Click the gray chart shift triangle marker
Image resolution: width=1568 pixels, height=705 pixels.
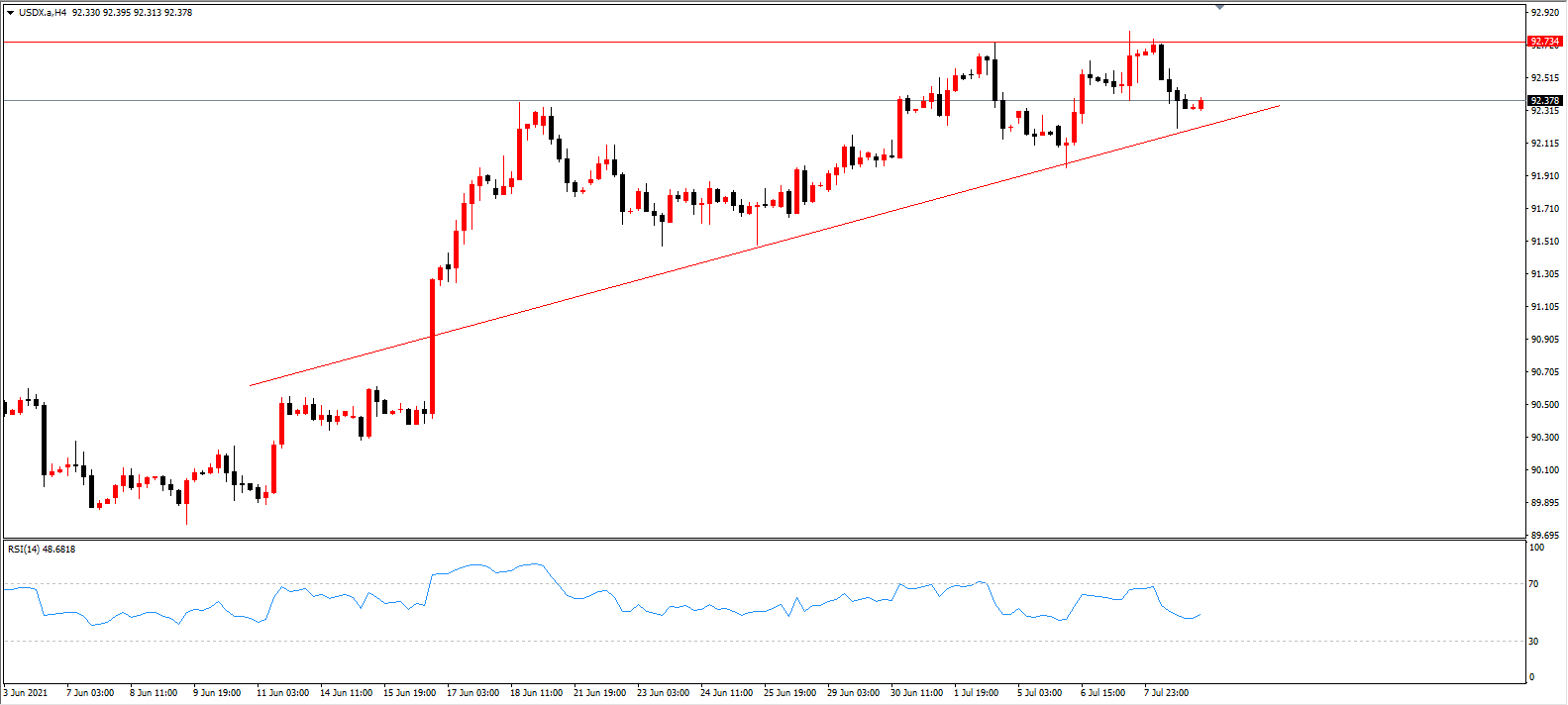1219,7
